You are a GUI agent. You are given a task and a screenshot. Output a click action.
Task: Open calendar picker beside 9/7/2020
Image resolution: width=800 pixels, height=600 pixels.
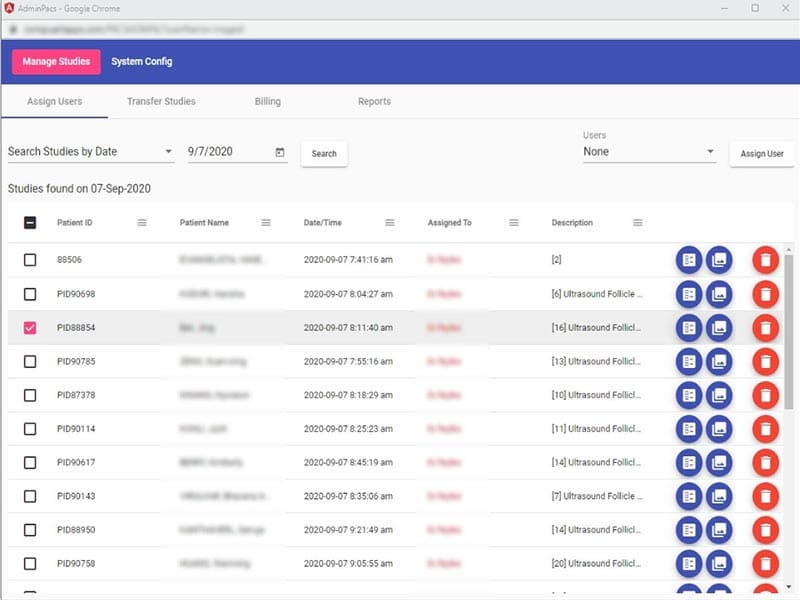point(280,152)
